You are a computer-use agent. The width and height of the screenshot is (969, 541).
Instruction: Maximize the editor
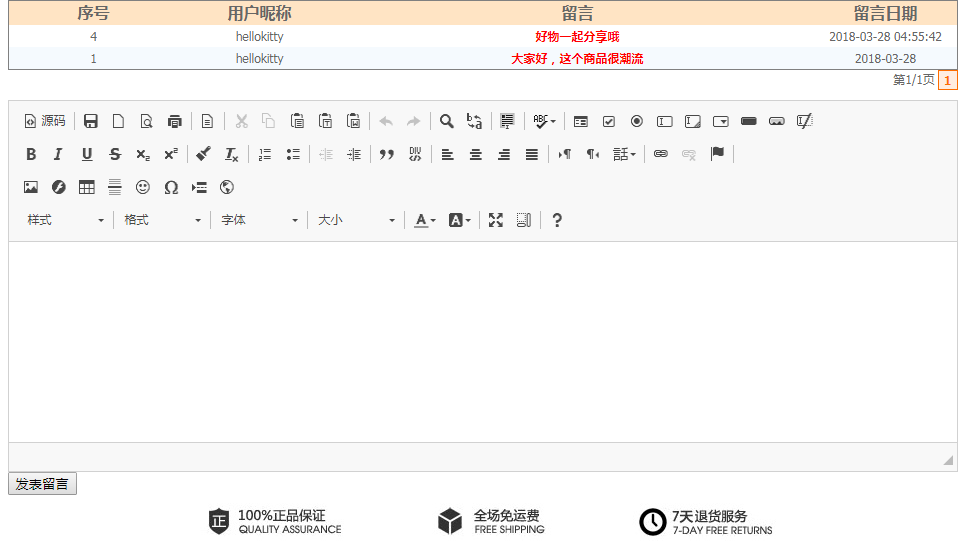tap(496, 220)
